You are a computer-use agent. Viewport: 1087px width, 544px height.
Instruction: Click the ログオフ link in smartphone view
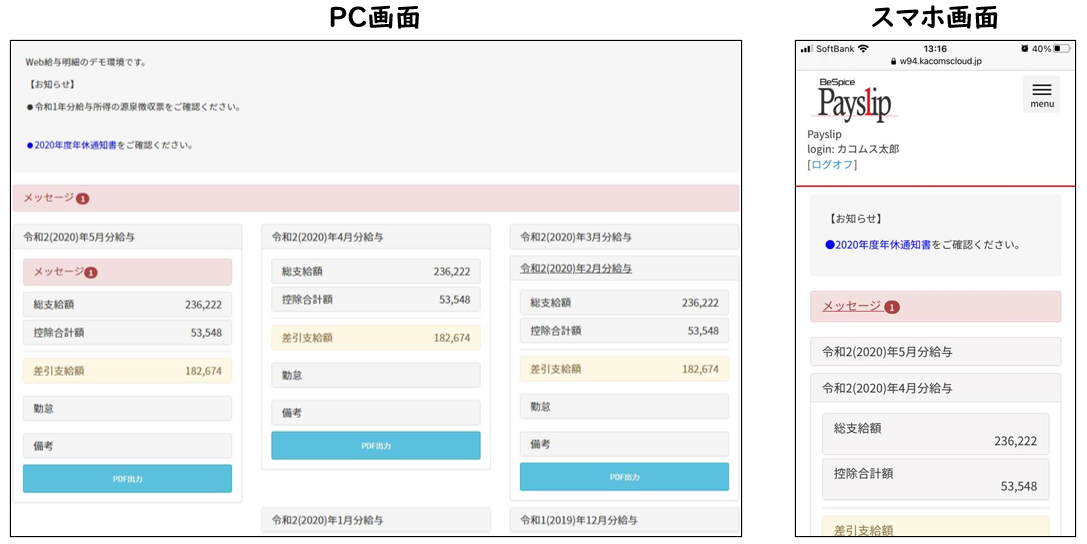tap(832, 165)
